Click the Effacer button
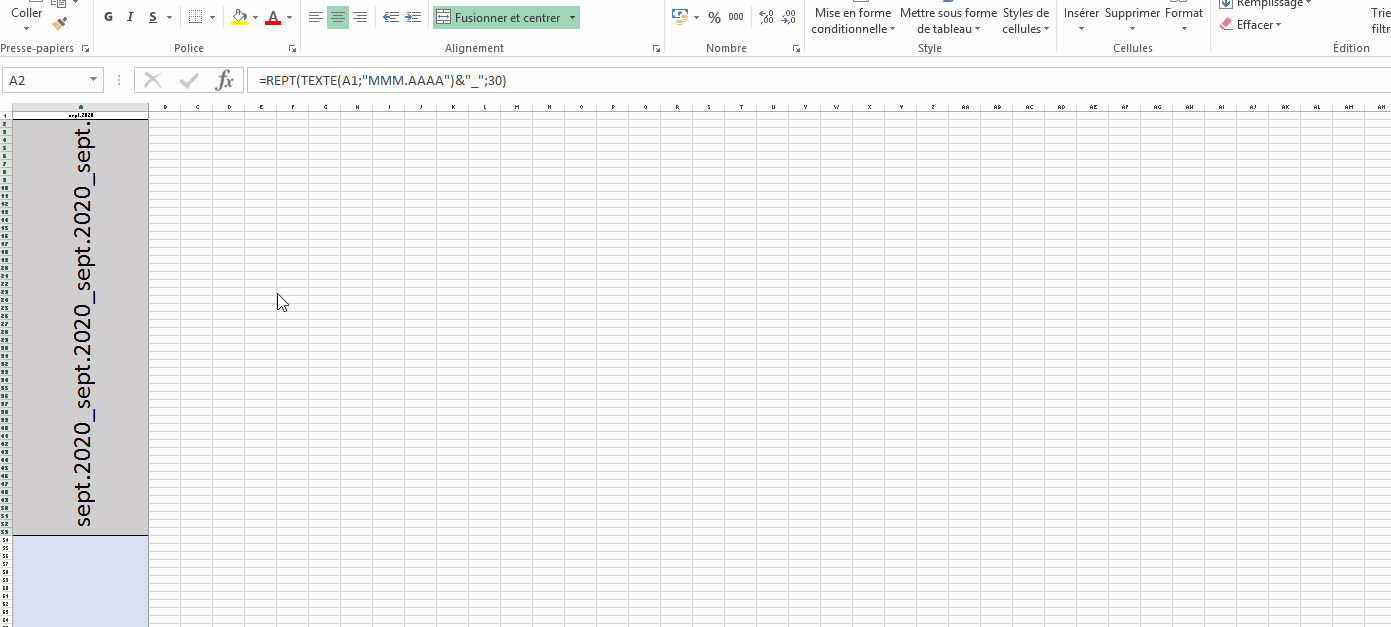Viewport: 1391px width, 627px height. pyautogui.click(x=1250, y=25)
